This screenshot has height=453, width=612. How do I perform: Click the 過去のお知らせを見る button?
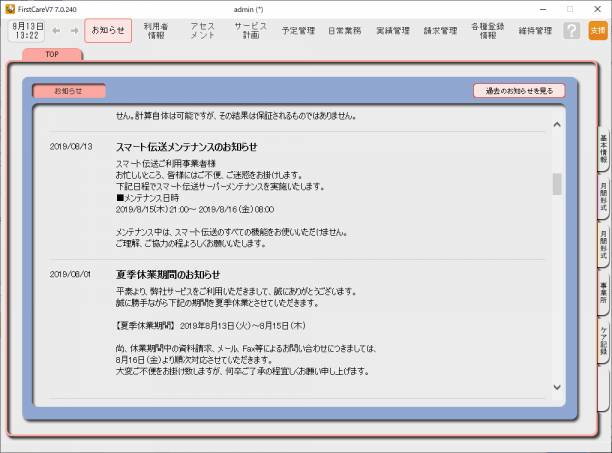pyautogui.click(x=519, y=91)
